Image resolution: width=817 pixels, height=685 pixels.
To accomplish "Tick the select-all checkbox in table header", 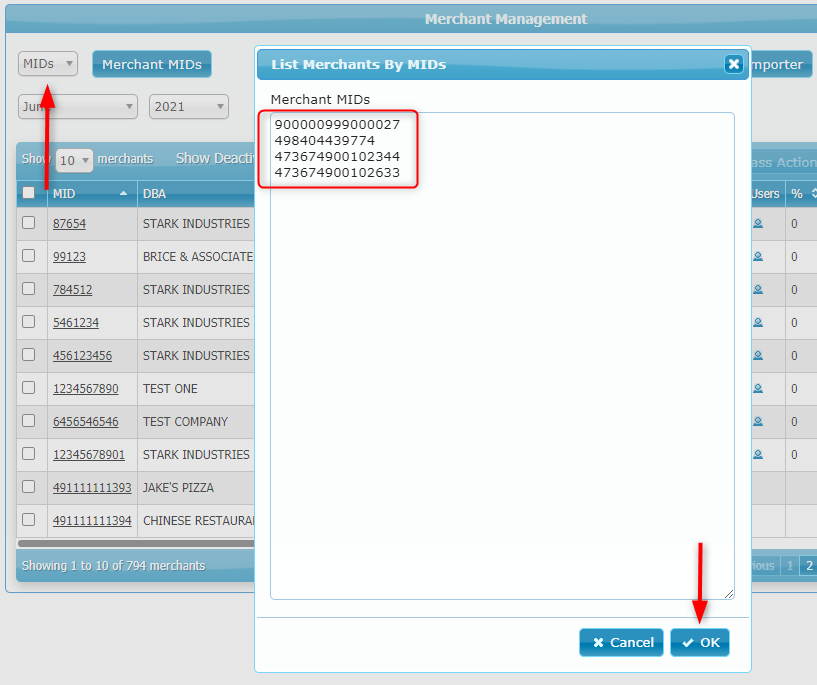I will pyautogui.click(x=29, y=193).
